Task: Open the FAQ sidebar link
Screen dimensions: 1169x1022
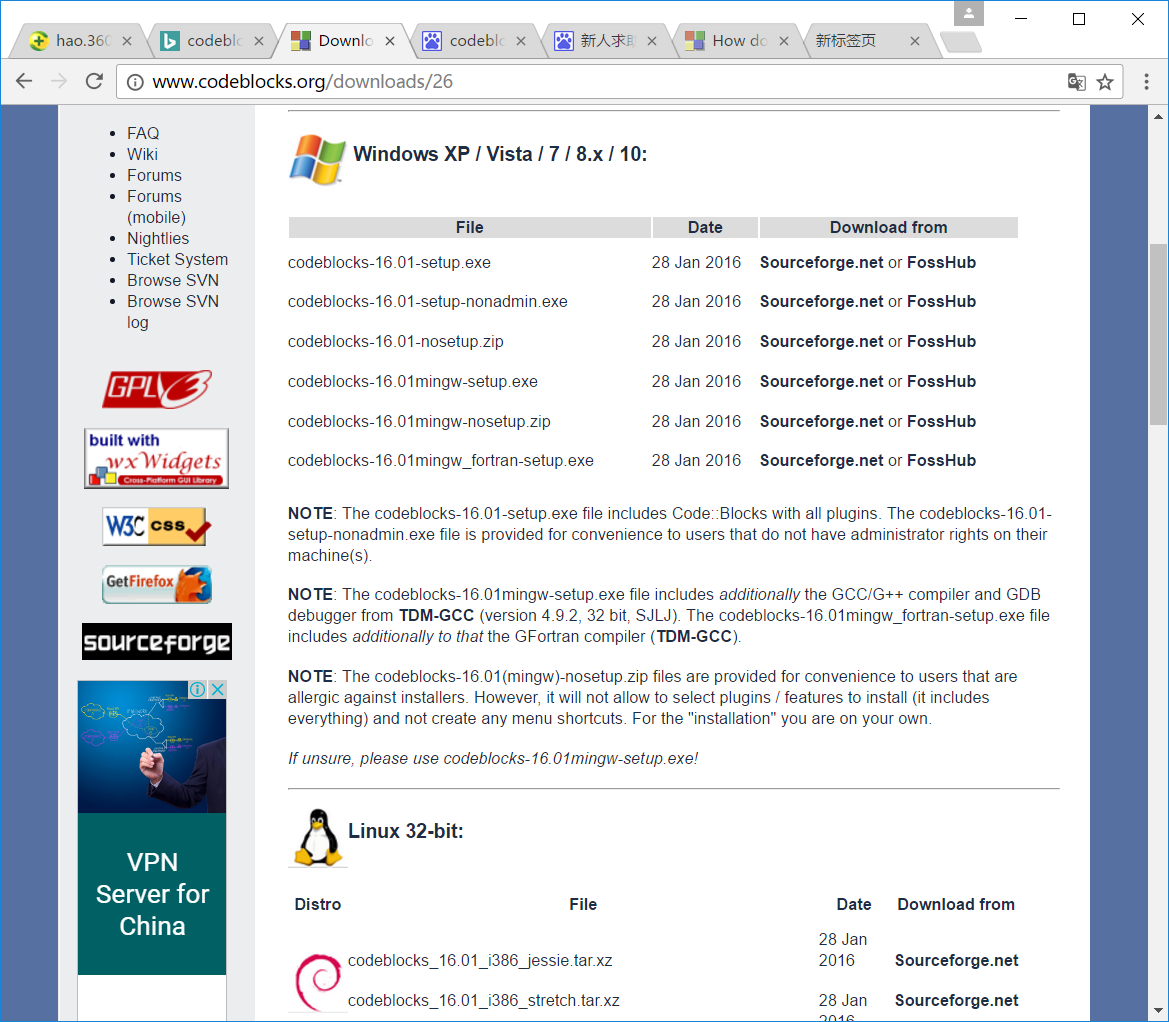Action: 143,133
